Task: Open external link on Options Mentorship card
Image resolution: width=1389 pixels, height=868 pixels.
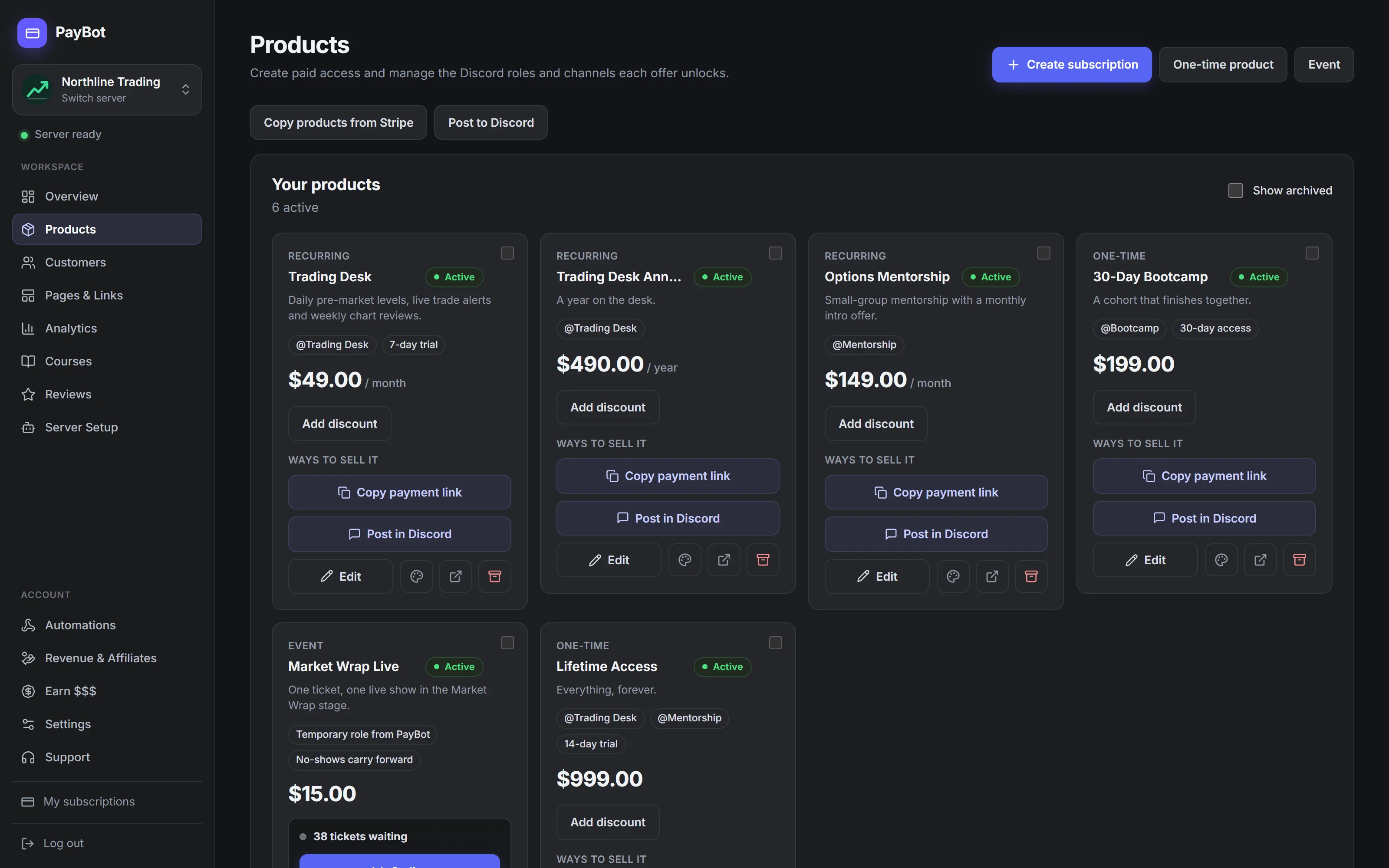Action: coord(992,576)
